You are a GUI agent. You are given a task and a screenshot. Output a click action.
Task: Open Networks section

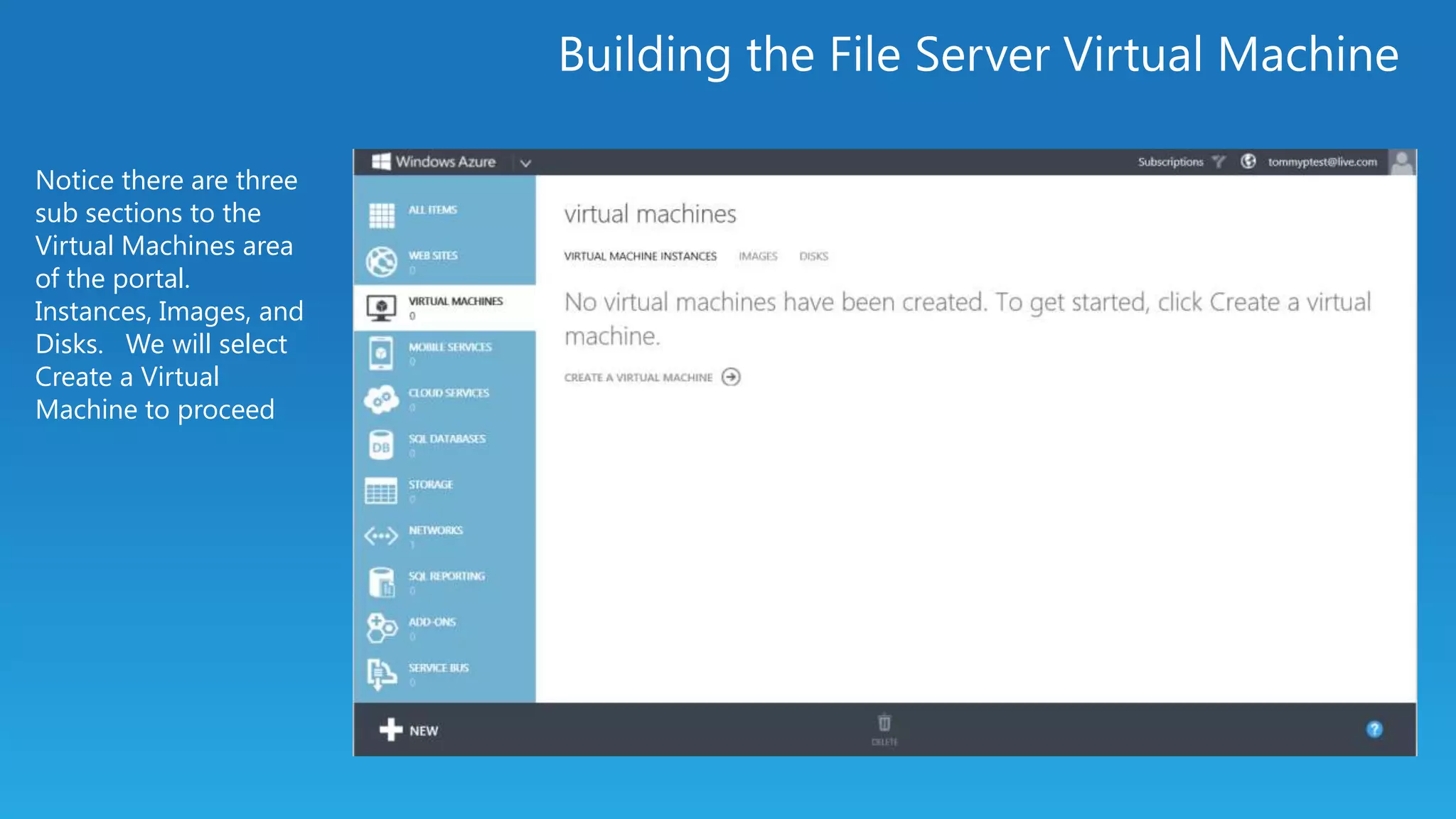444,536
